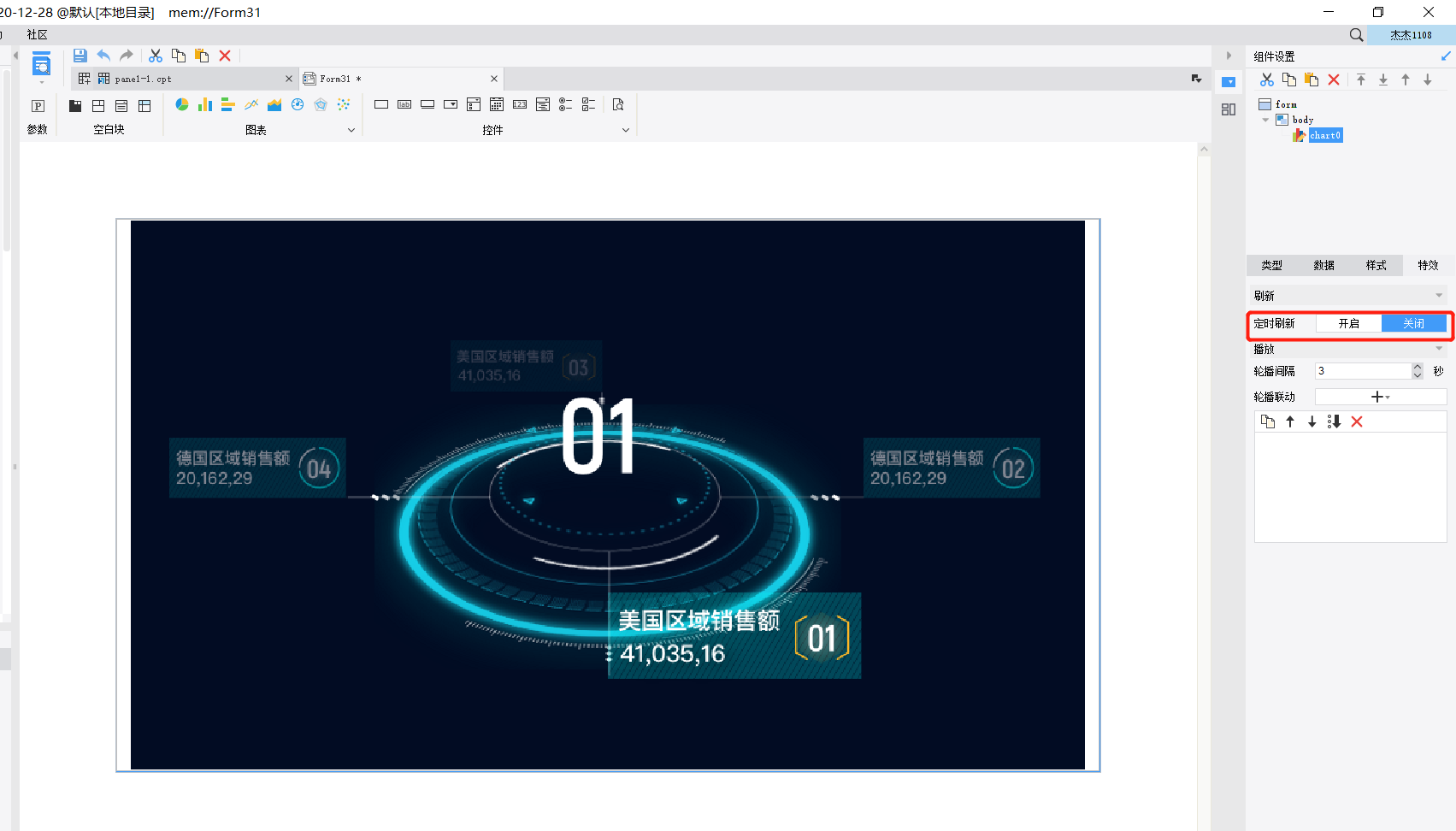Click the 轮播间隔 input field

coord(1363,371)
